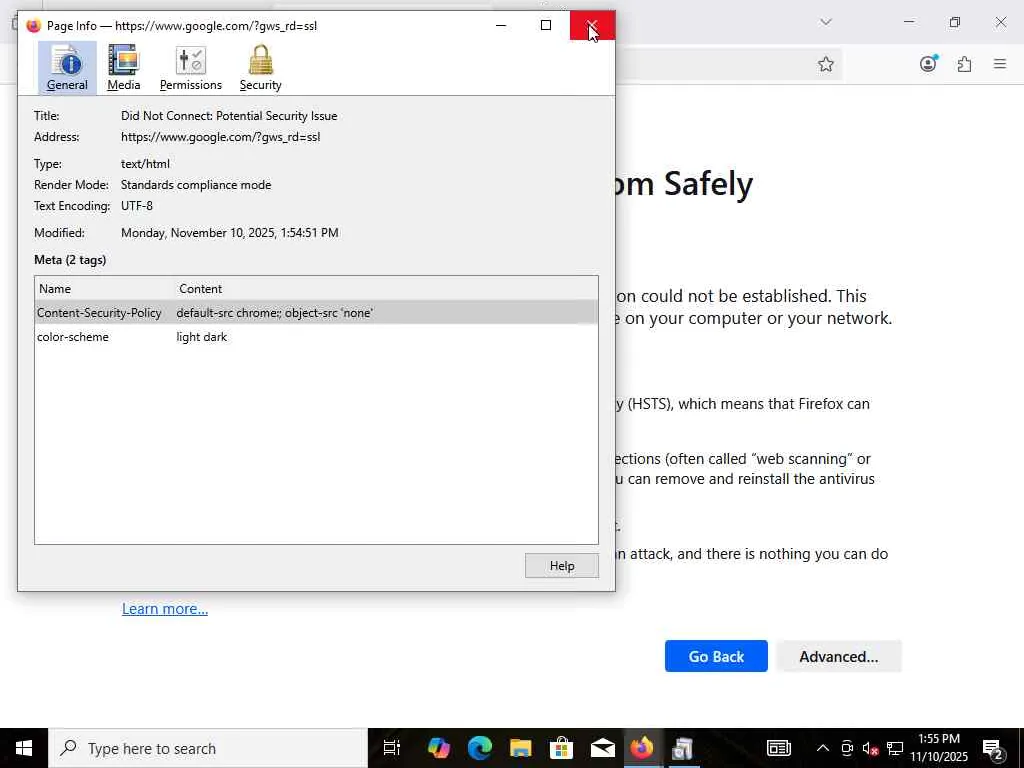Click Go Back on the Firefox error page
This screenshot has width=1024, height=768.
(716, 656)
